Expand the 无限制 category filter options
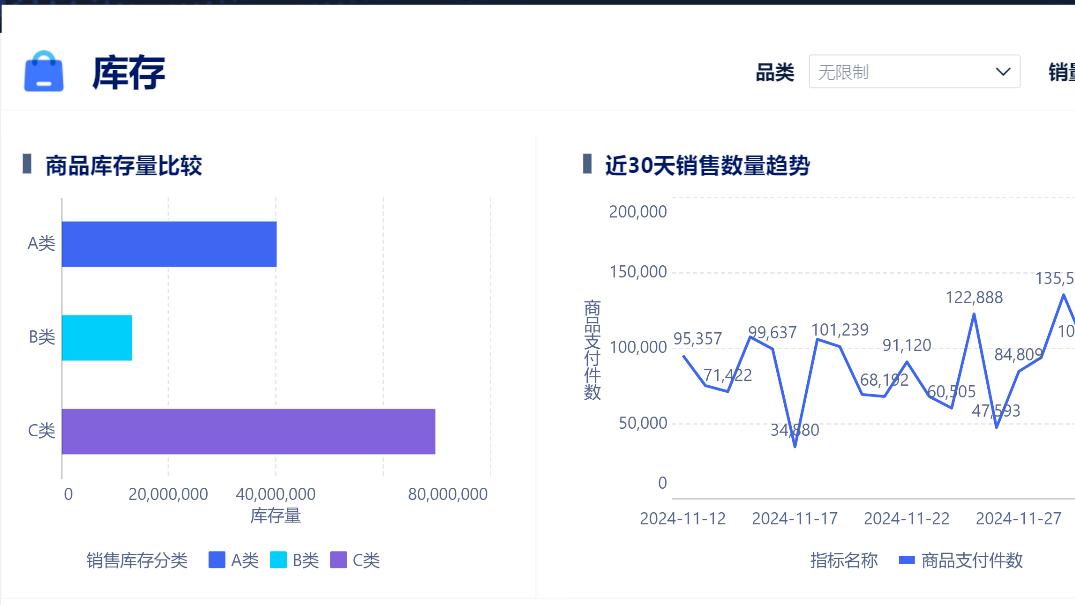The width and height of the screenshot is (1075, 605). click(x=913, y=71)
